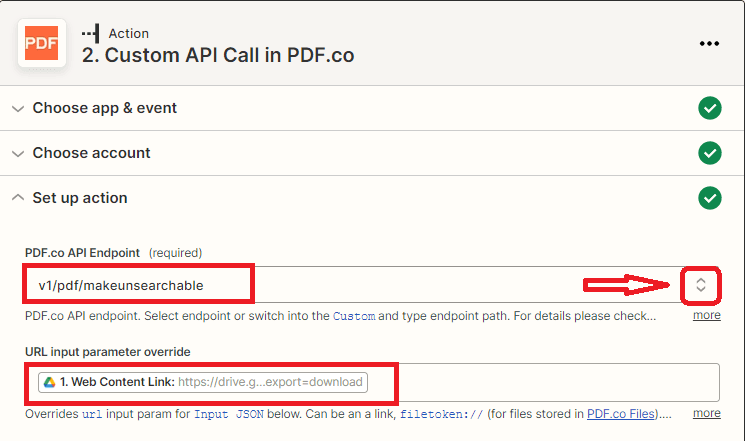Viewport: 745px width, 441px height.
Task: Click the 'Choose app & event' section label
Action: click(x=105, y=108)
